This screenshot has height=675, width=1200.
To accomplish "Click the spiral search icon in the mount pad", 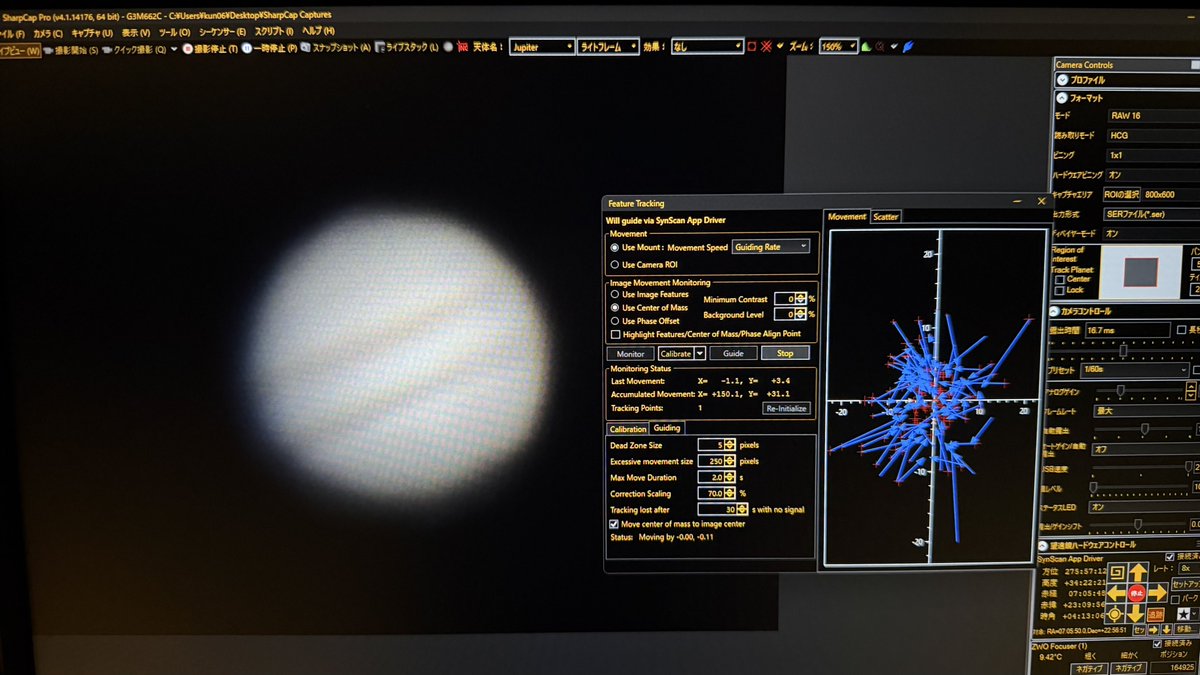I will click(1117, 571).
